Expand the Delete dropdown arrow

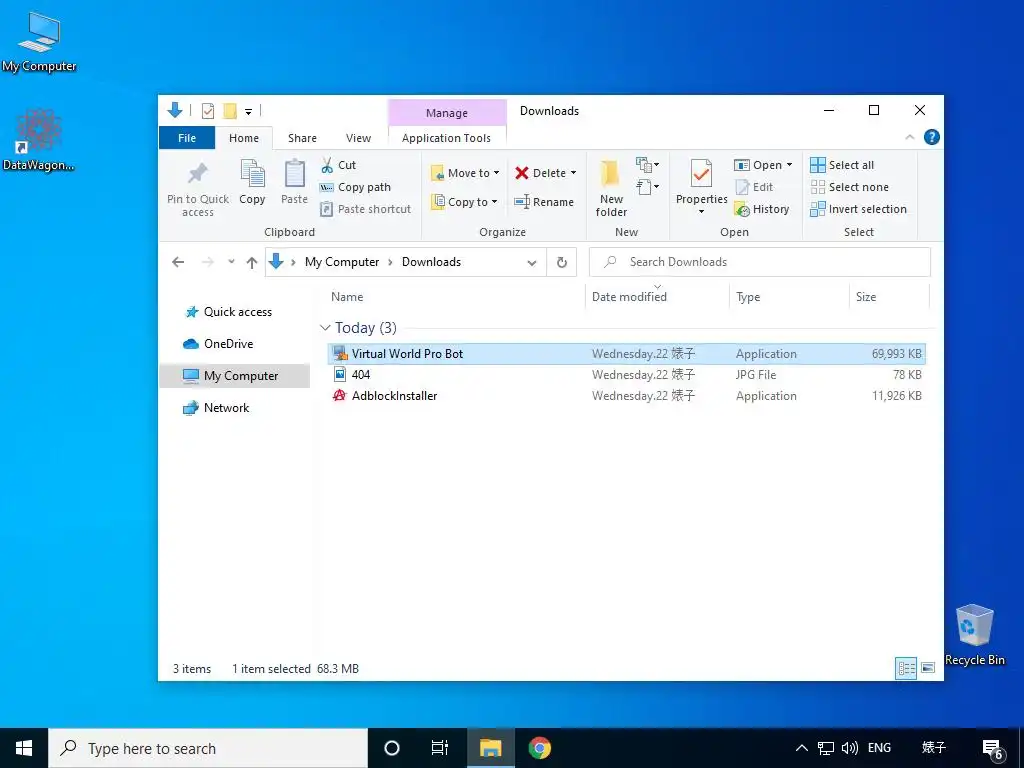[x=573, y=173]
